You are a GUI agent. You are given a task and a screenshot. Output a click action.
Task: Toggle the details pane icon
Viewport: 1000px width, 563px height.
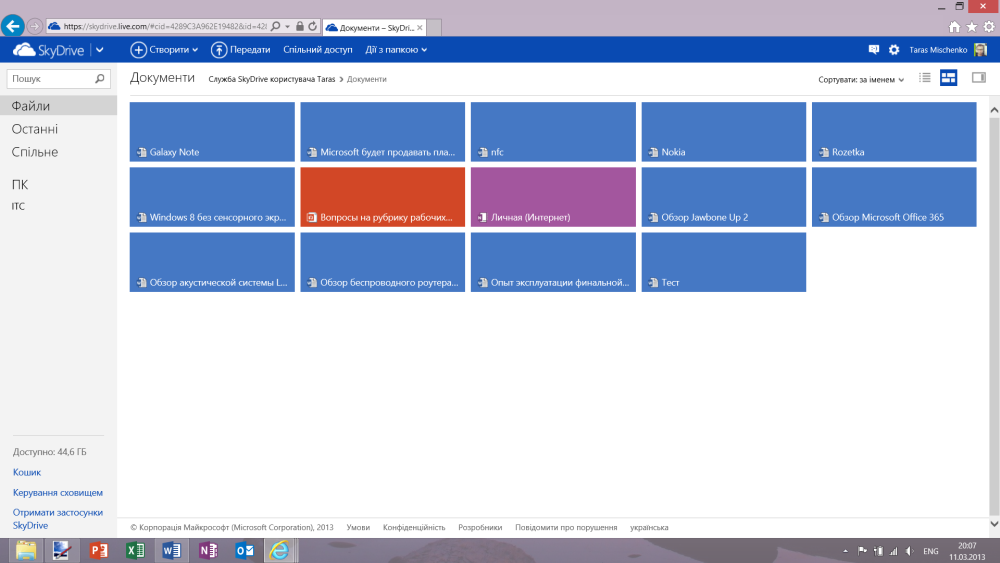(979, 78)
